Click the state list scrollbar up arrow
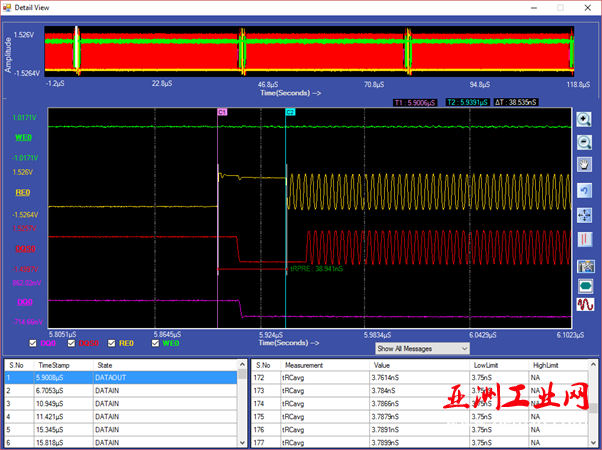602x450 pixels. pyautogui.click(x=242, y=364)
